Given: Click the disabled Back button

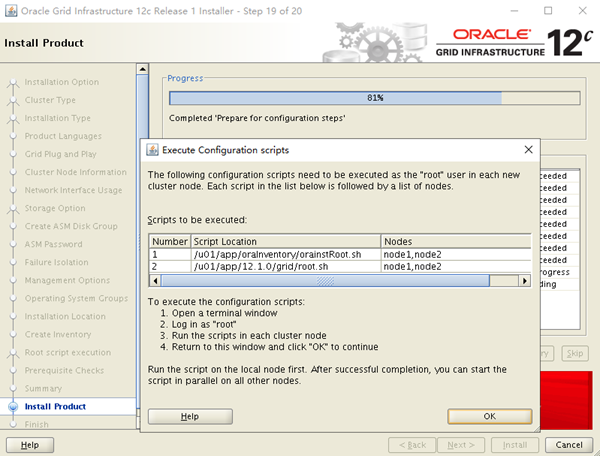Looking at the screenshot, I should 412,445.
